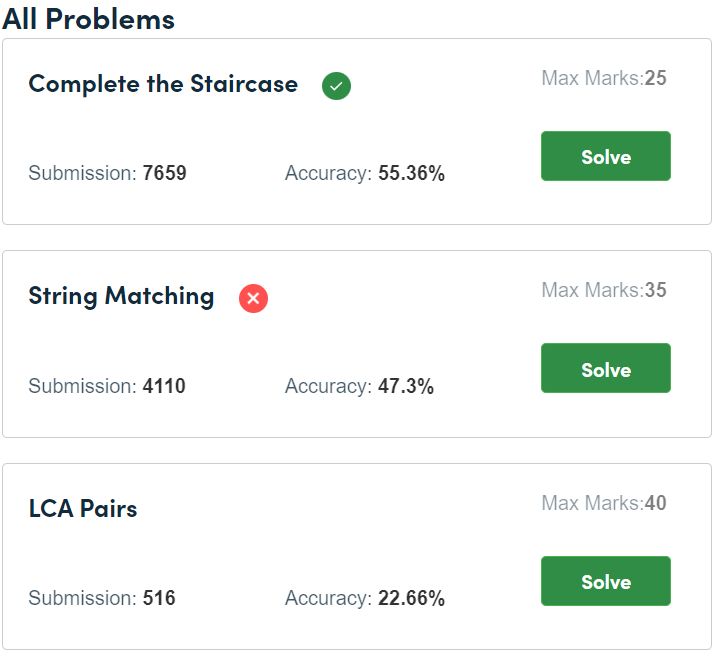The width and height of the screenshot is (722, 667).
Task: Solve the LCA Pairs problem
Action: pyautogui.click(x=606, y=581)
